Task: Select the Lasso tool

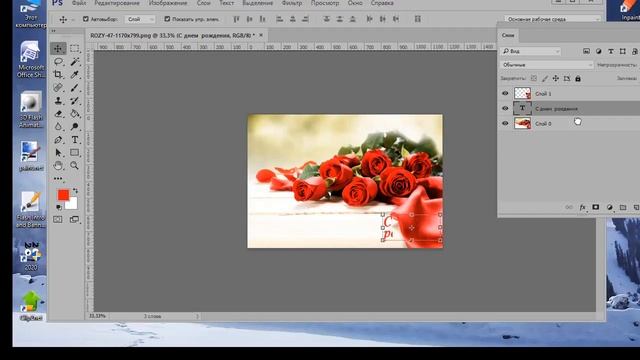Action: pyautogui.click(x=58, y=62)
